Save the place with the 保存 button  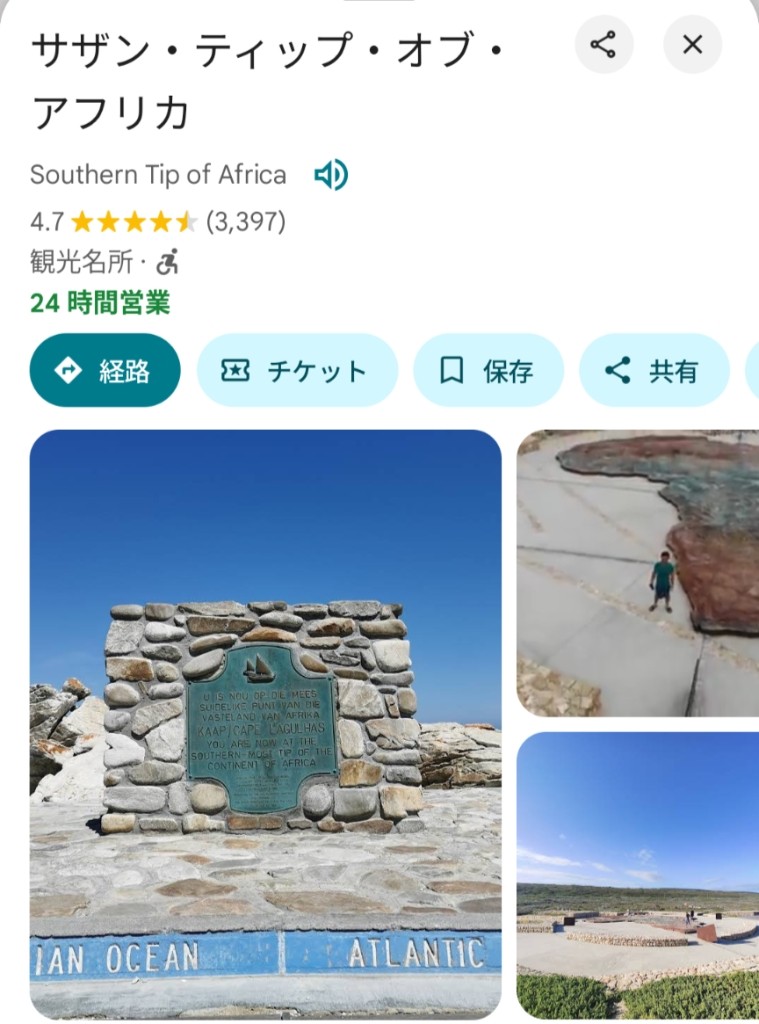click(x=488, y=370)
